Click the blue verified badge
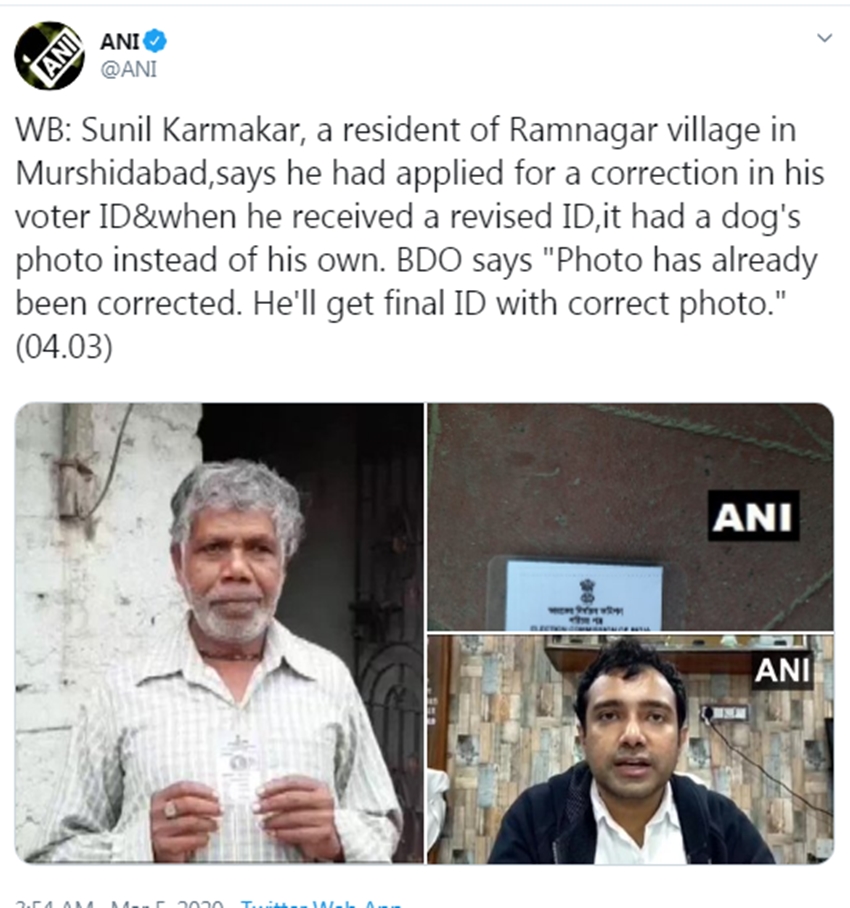 click(x=155, y=41)
